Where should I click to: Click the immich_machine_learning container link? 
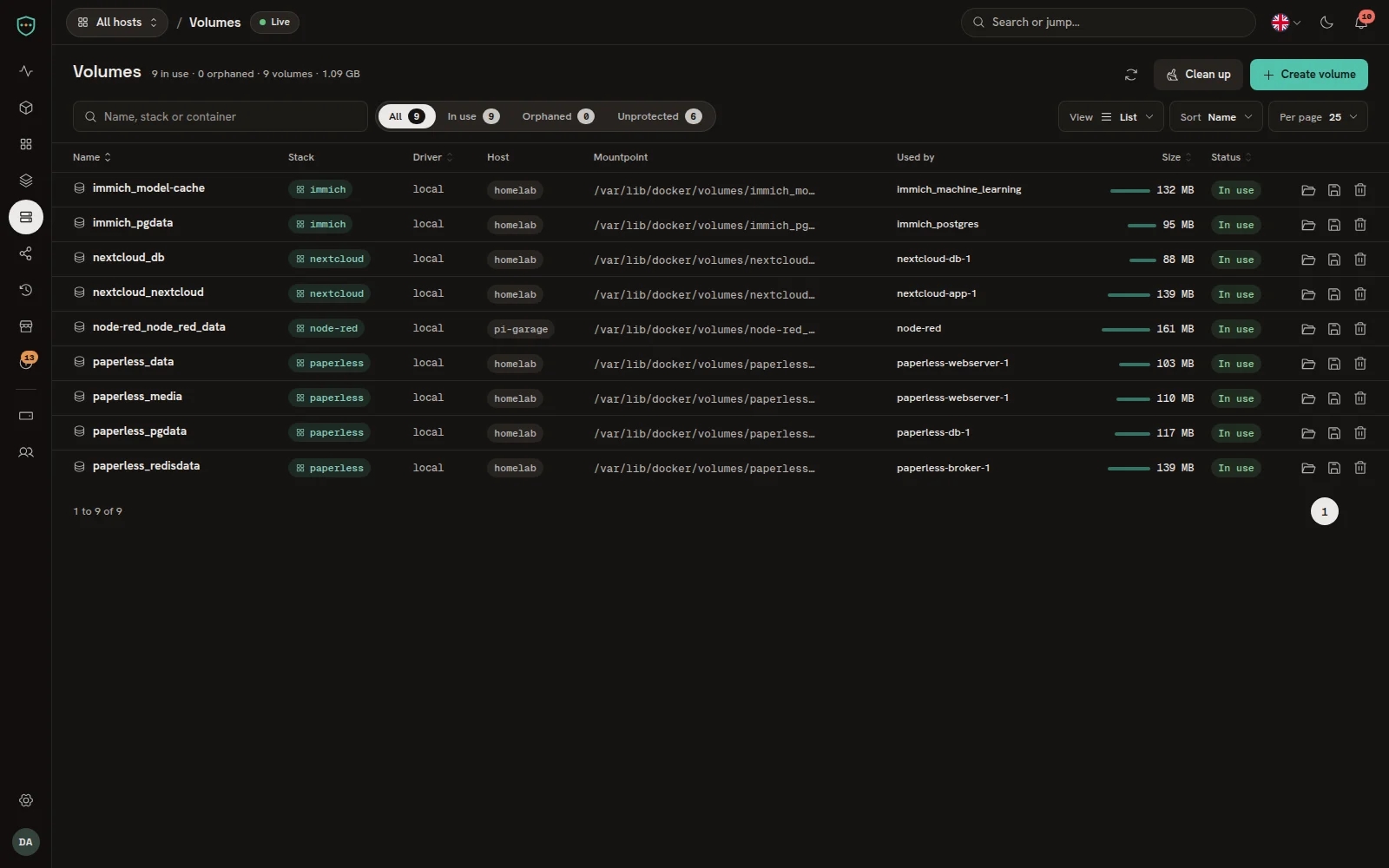pyautogui.click(x=958, y=189)
